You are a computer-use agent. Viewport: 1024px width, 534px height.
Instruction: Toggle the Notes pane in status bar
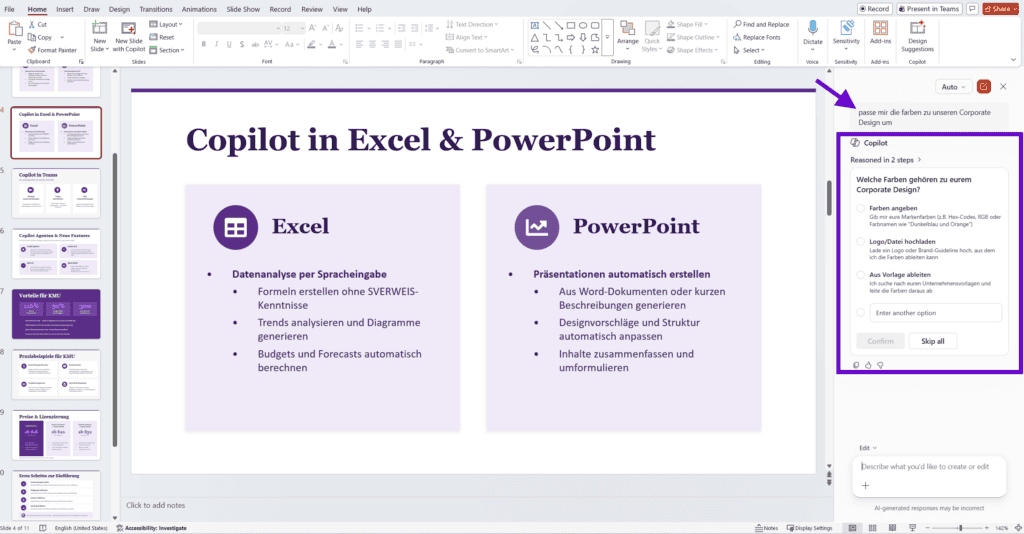(x=767, y=527)
